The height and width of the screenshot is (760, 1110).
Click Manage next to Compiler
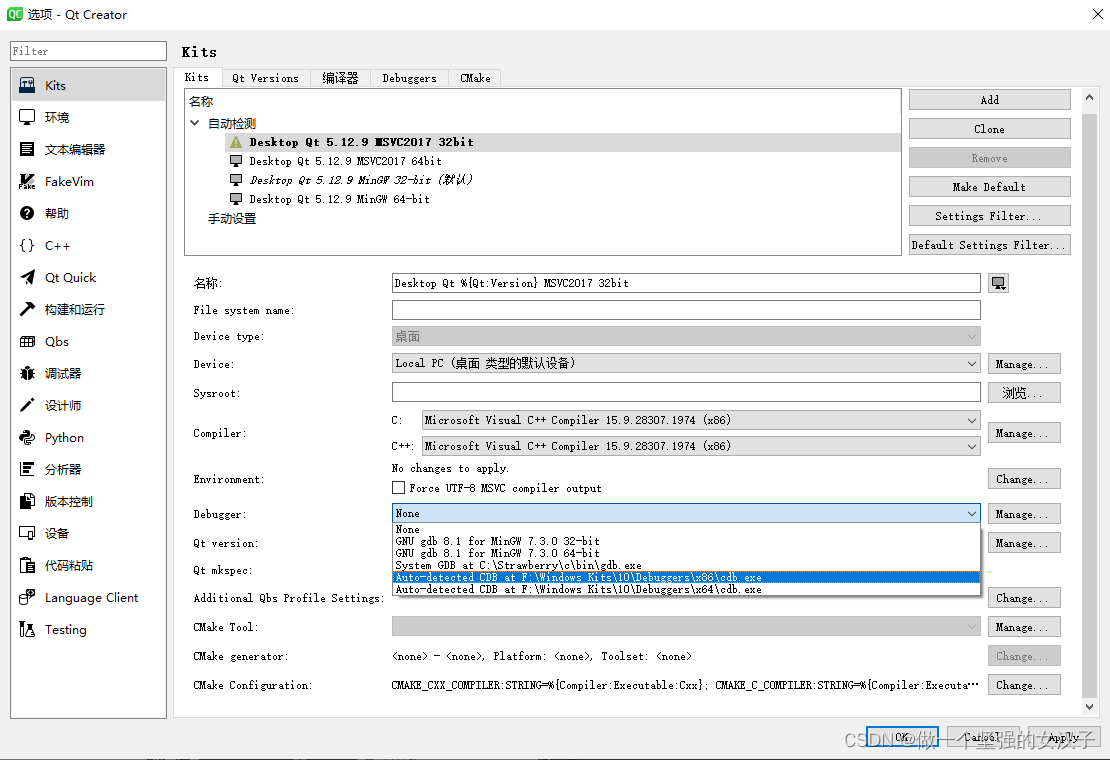tap(1024, 433)
